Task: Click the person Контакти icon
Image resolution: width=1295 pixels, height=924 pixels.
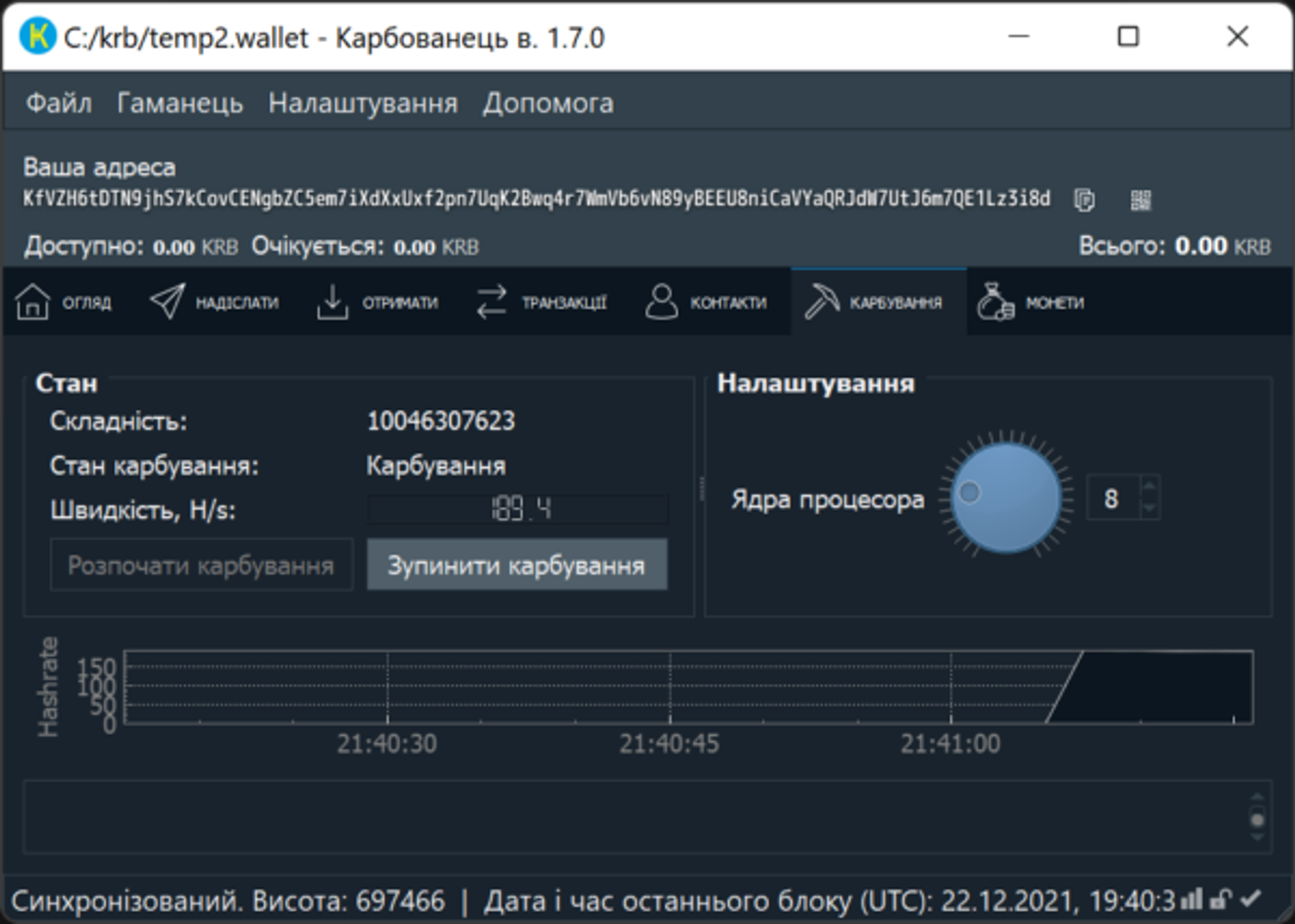Action: coord(661,301)
